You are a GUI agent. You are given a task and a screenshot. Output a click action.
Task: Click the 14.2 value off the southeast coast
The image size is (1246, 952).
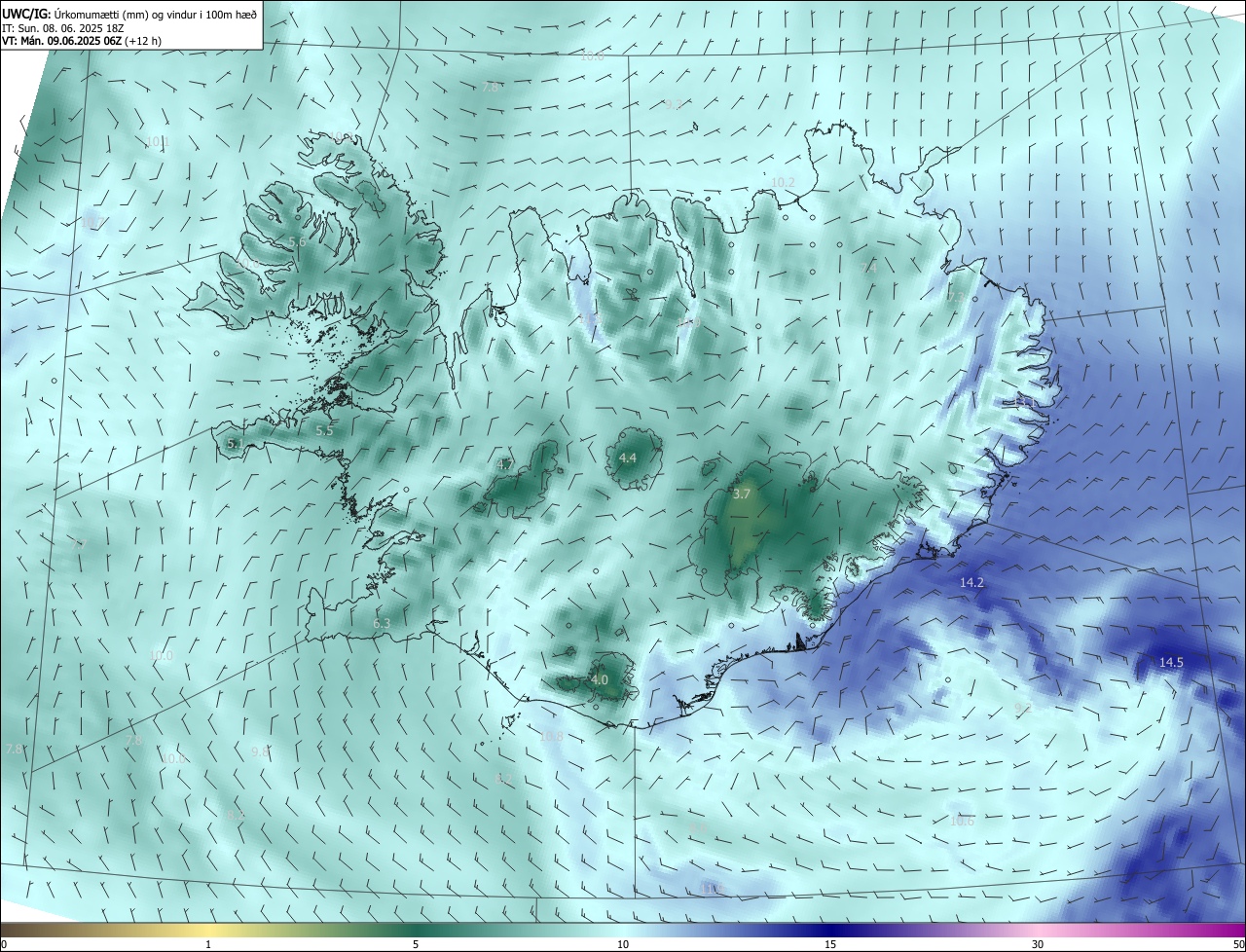(x=971, y=582)
